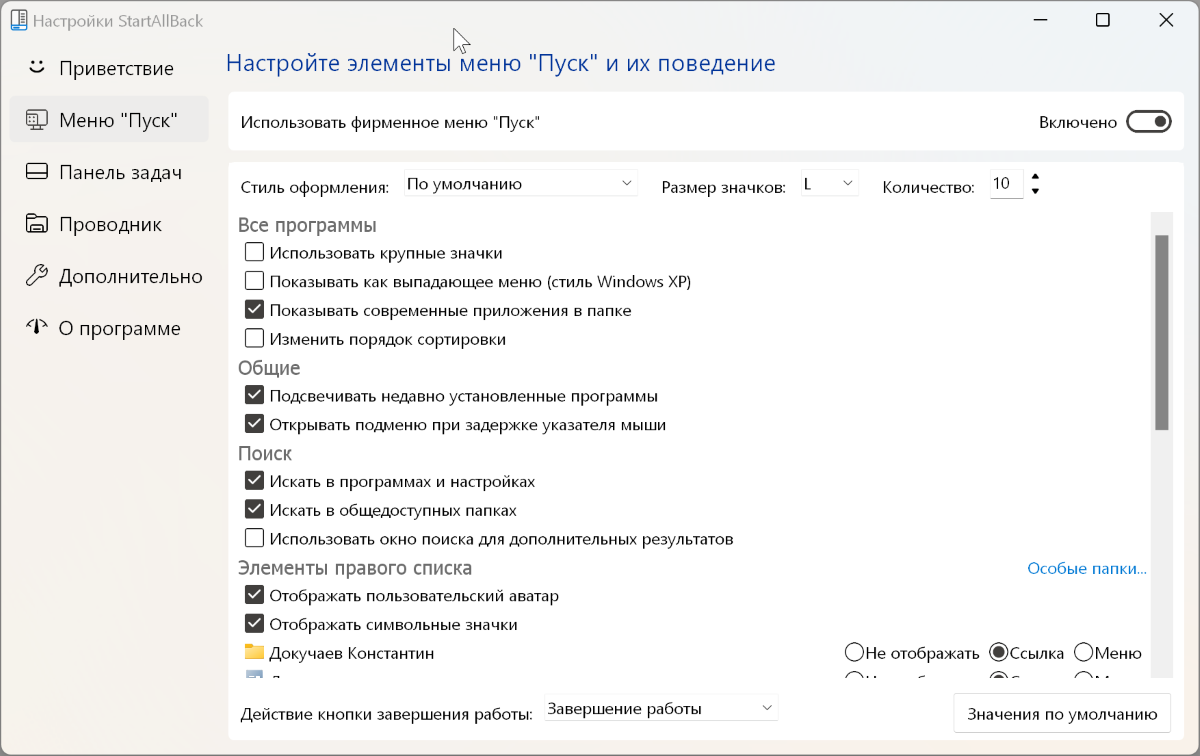
Task: Click the Количество number field
Action: [1006, 184]
